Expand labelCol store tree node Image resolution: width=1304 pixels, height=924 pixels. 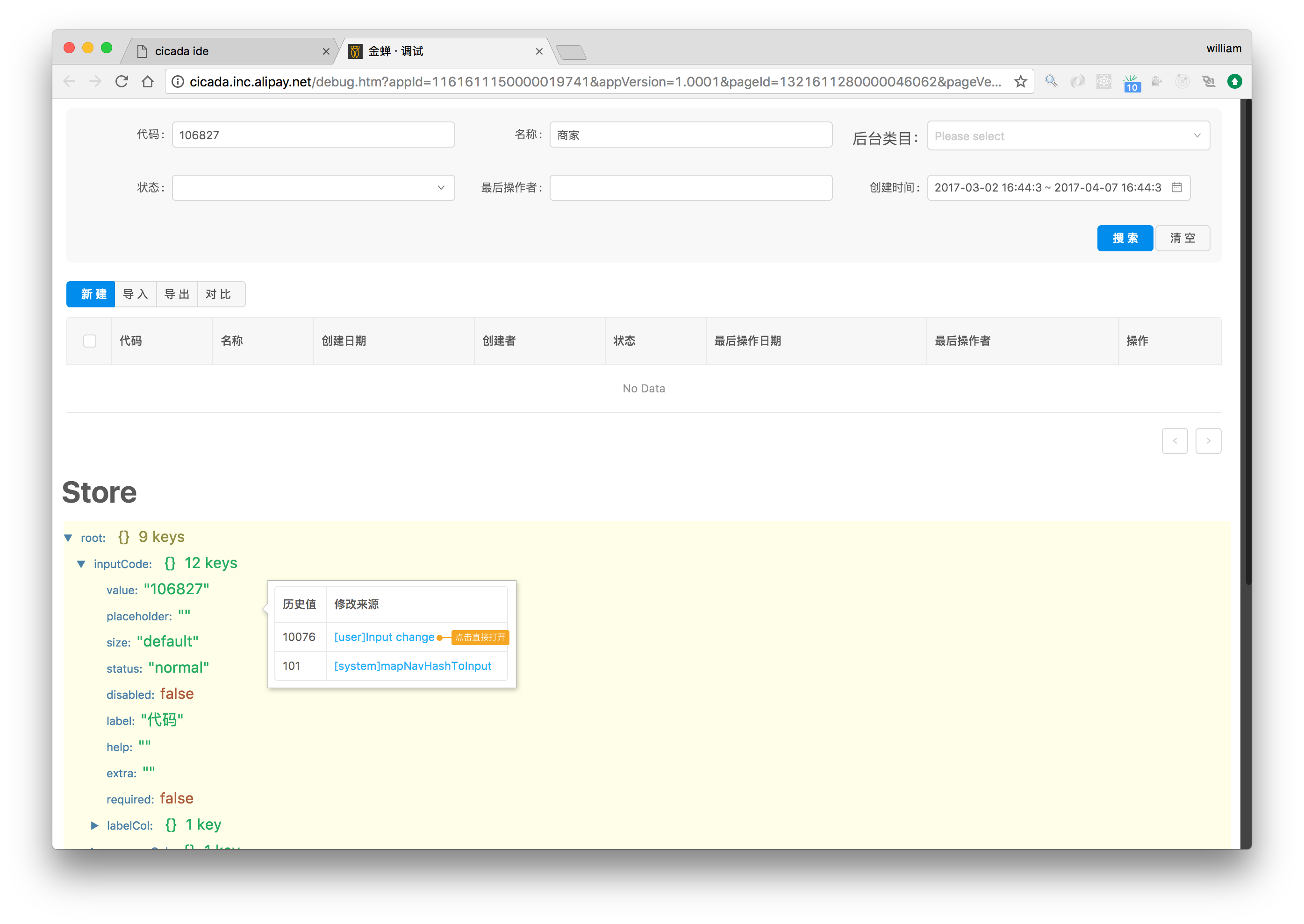point(94,825)
